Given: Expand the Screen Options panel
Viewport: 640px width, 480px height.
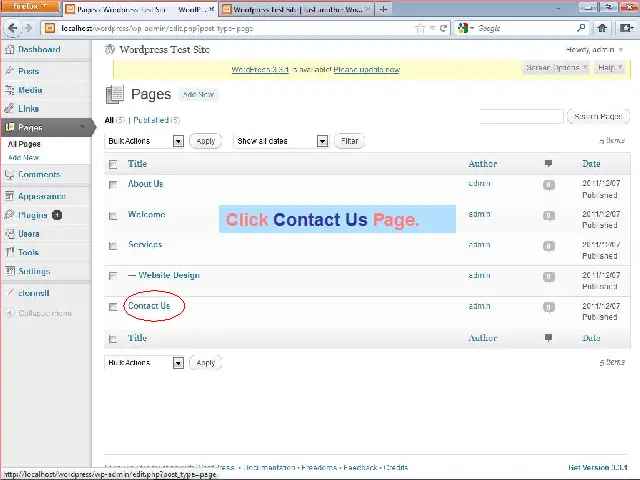Looking at the screenshot, I should 556,67.
